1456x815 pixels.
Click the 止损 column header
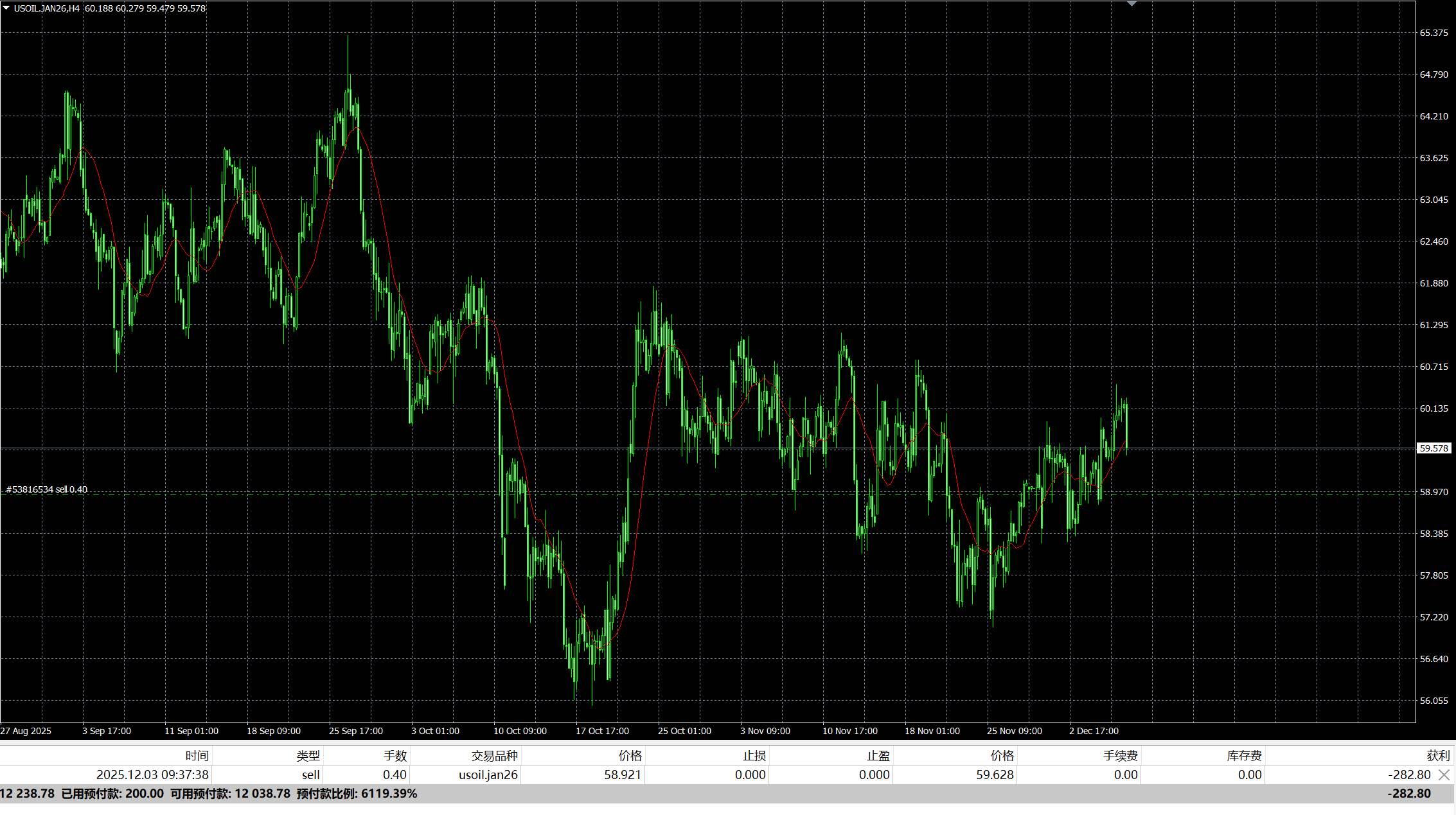click(x=754, y=756)
